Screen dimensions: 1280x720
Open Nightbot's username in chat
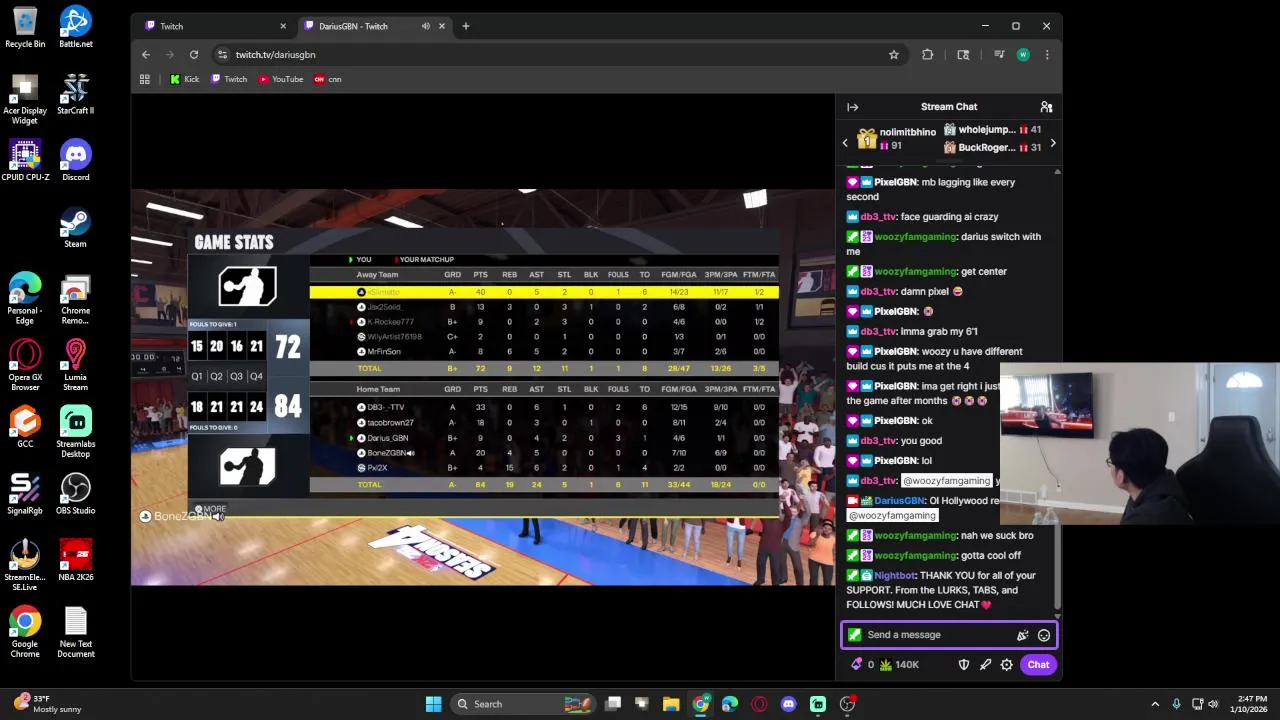point(894,576)
